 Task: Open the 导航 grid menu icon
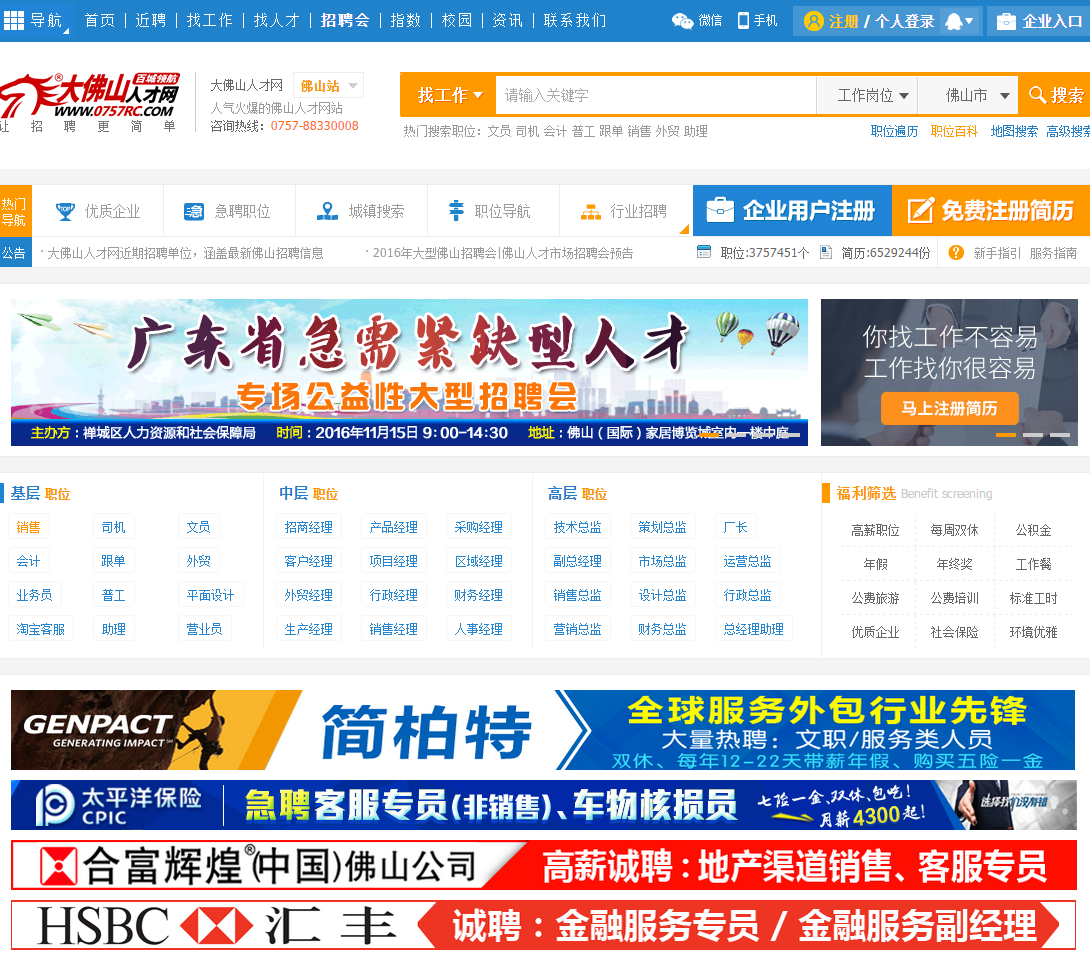click(x=14, y=20)
